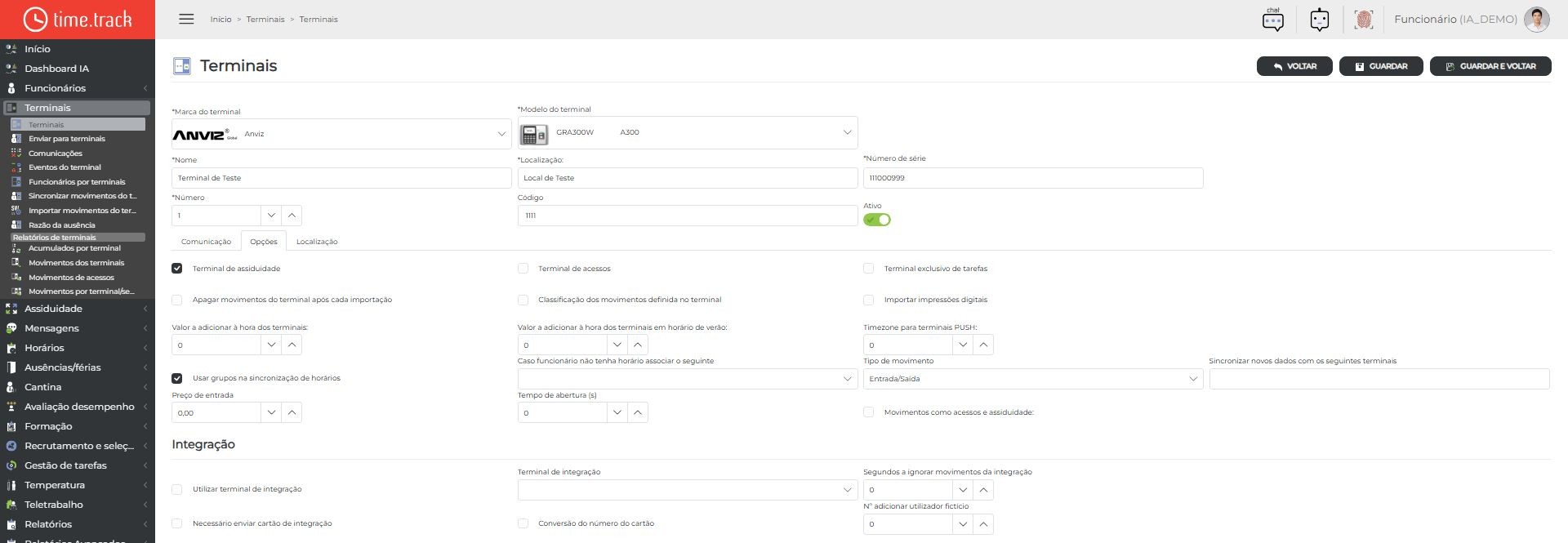
Task: Click the Mensagens sidebar icon
Action: 11,328
